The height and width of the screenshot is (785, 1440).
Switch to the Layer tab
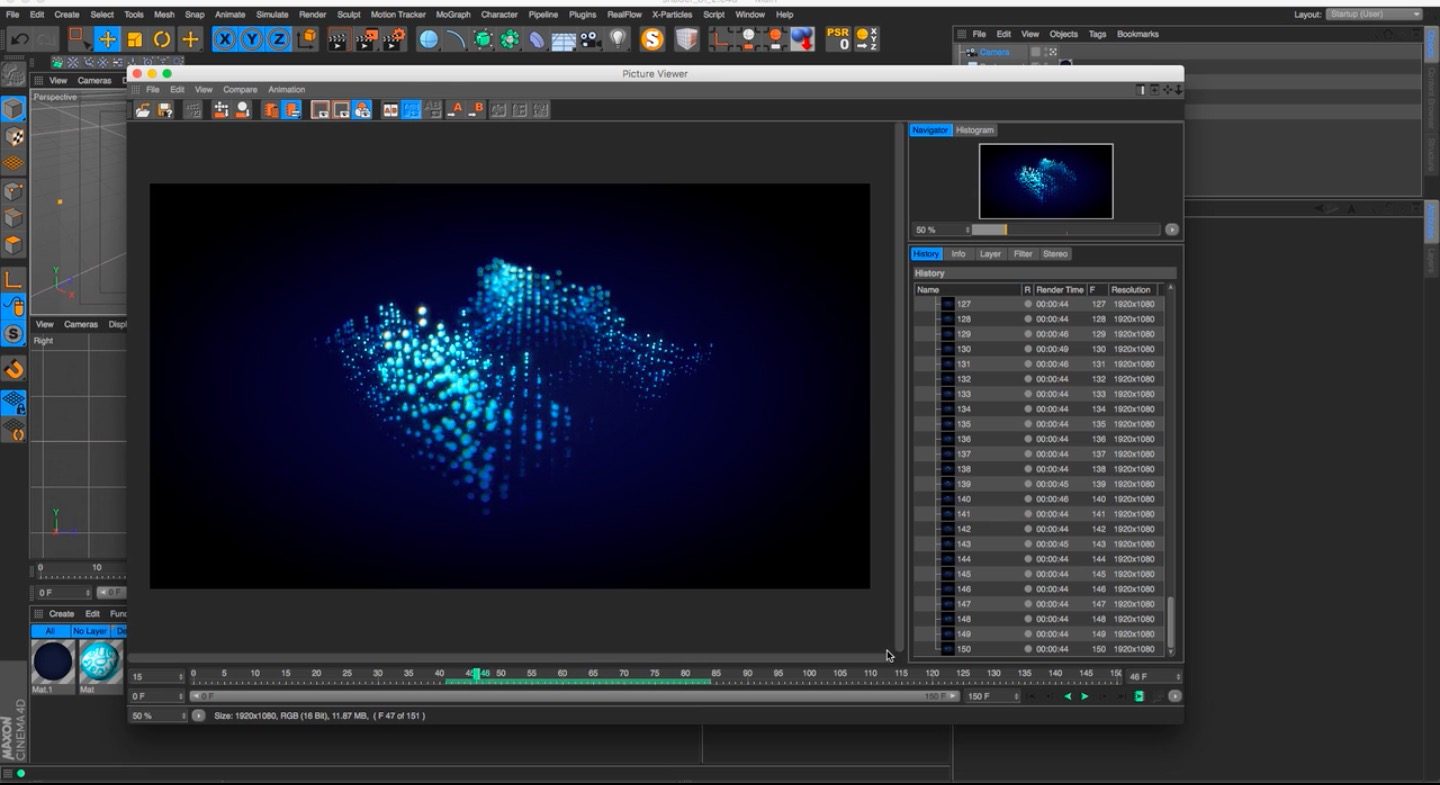pos(990,254)
